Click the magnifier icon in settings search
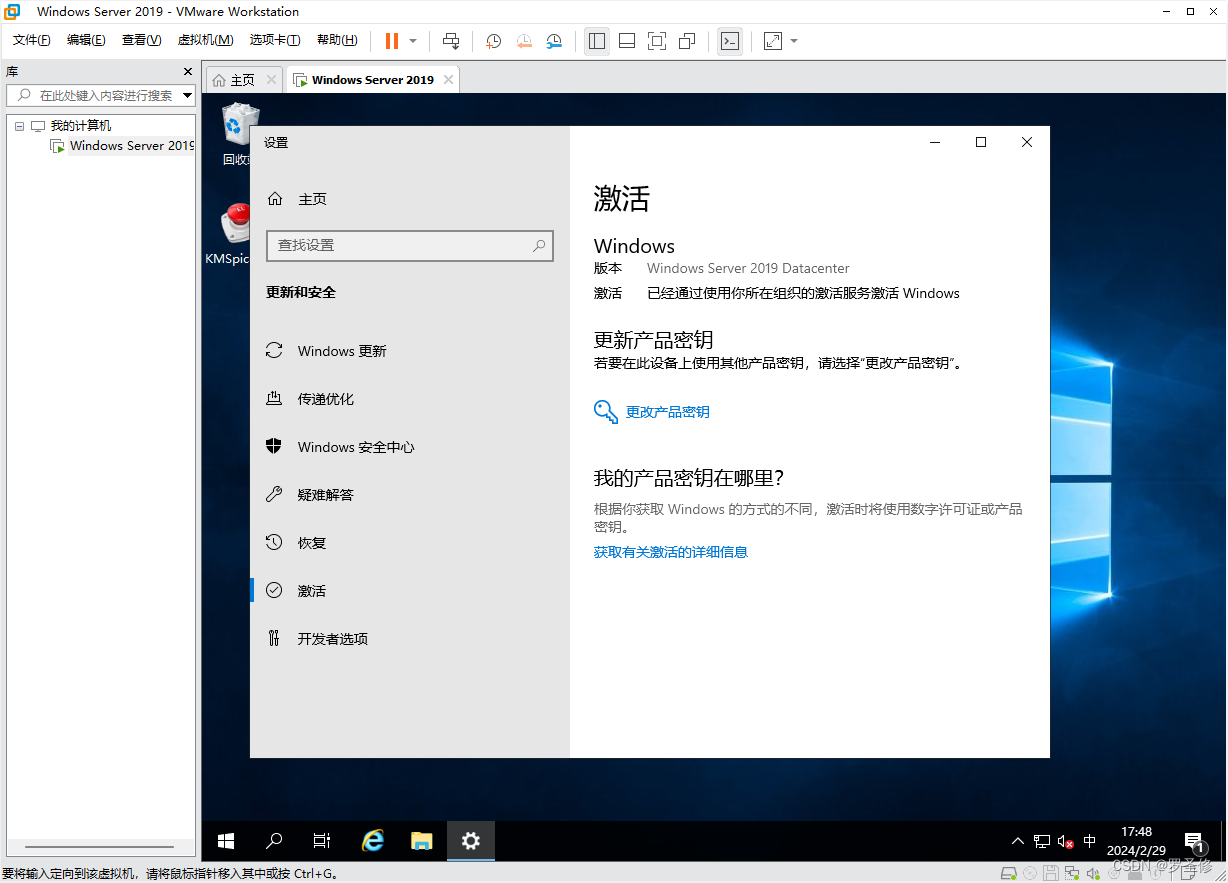The height and width of the screenshot is (883, 1228). 539,245
